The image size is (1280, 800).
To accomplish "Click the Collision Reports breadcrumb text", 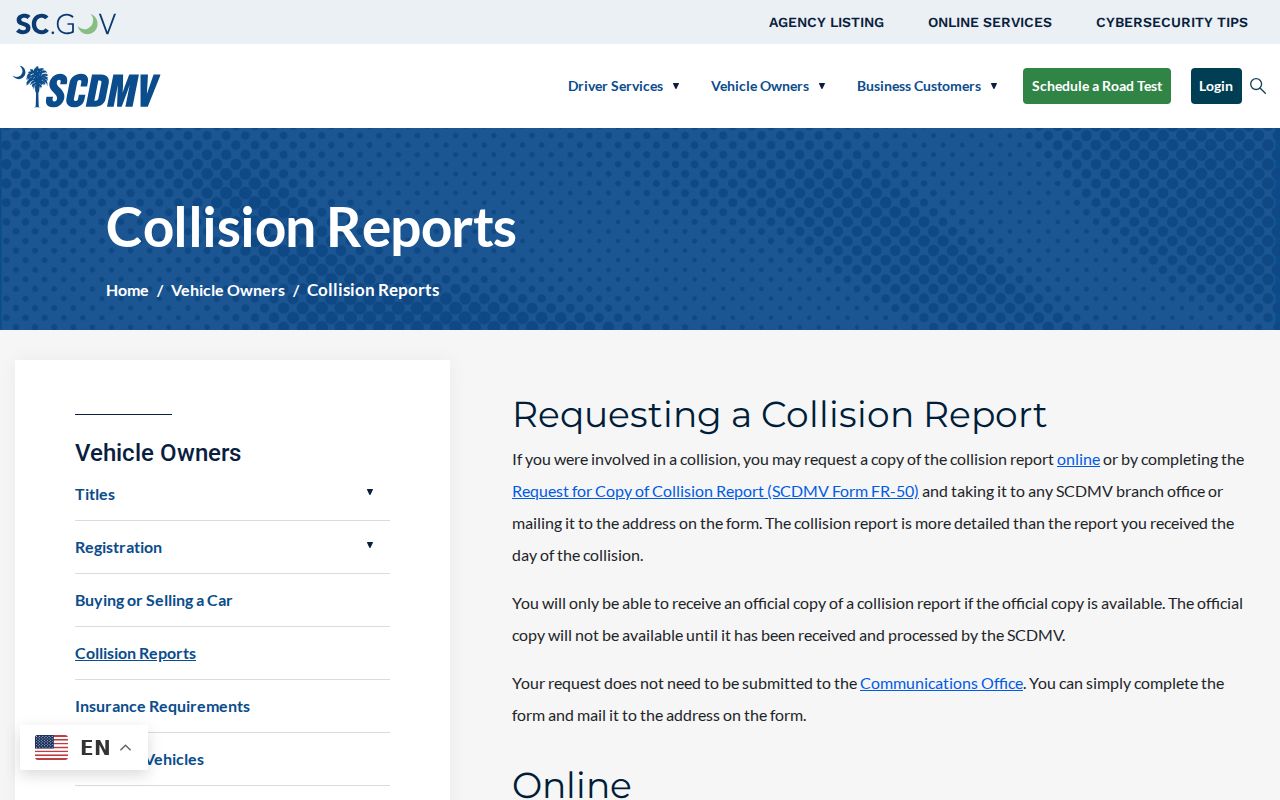I will (373, 290).
